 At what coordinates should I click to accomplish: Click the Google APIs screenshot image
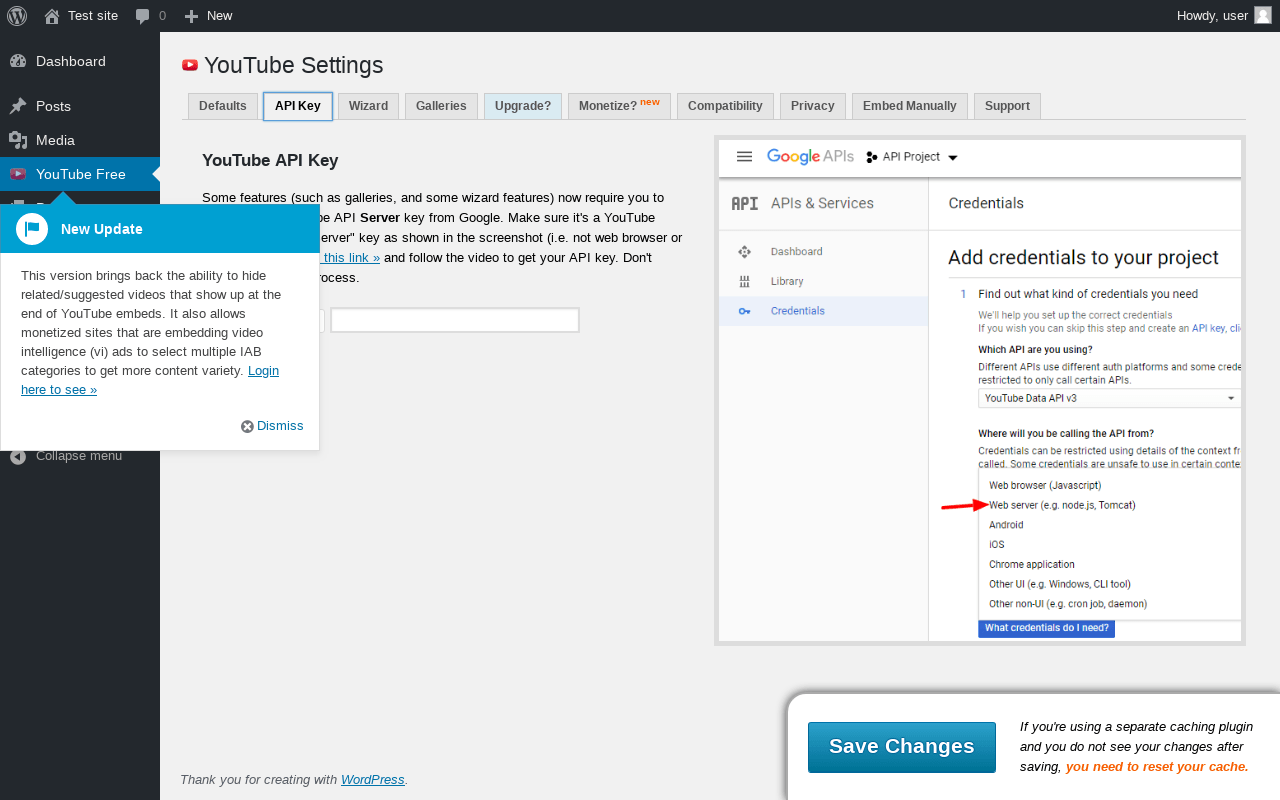tap(980, 390)
